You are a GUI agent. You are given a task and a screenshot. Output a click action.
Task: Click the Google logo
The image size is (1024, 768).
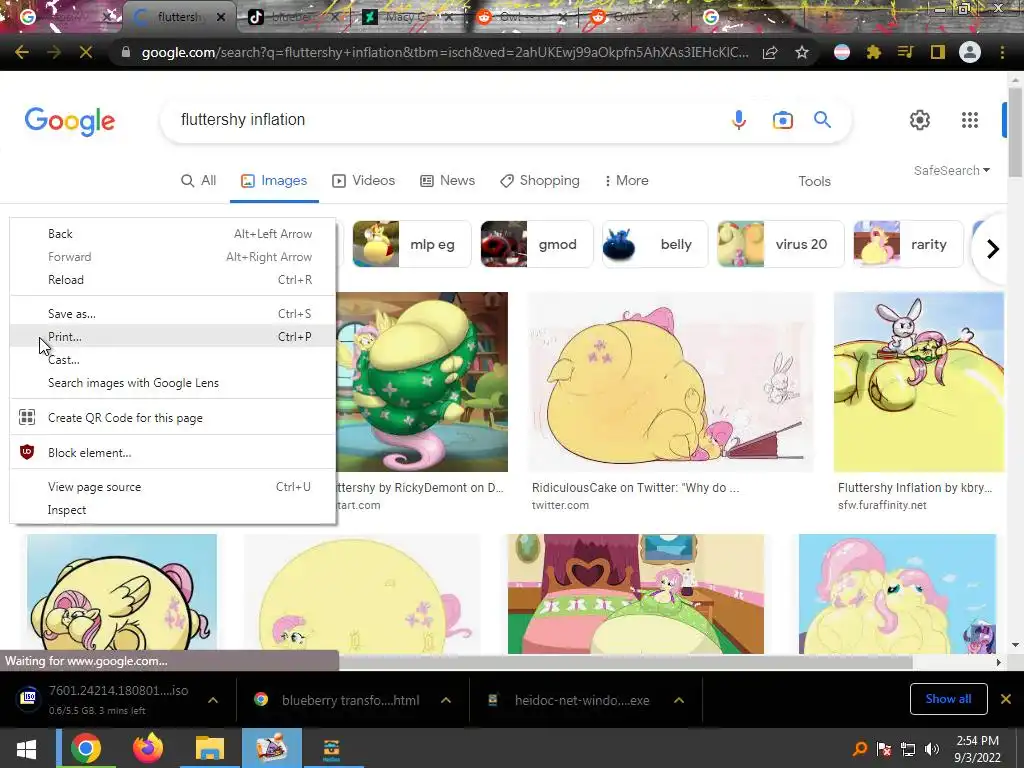click(x=70, y=121)
